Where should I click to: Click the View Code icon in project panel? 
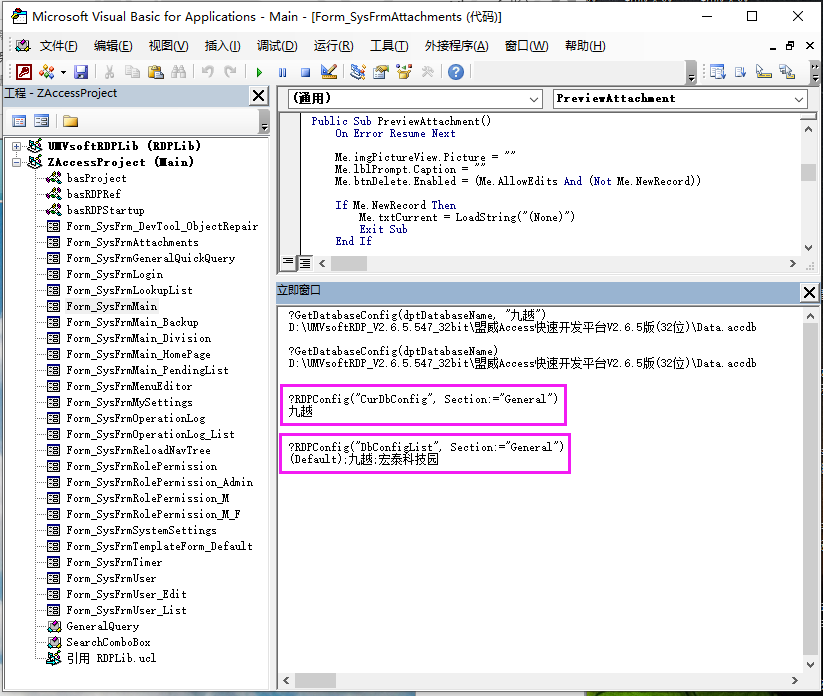(x=19, y=121)
